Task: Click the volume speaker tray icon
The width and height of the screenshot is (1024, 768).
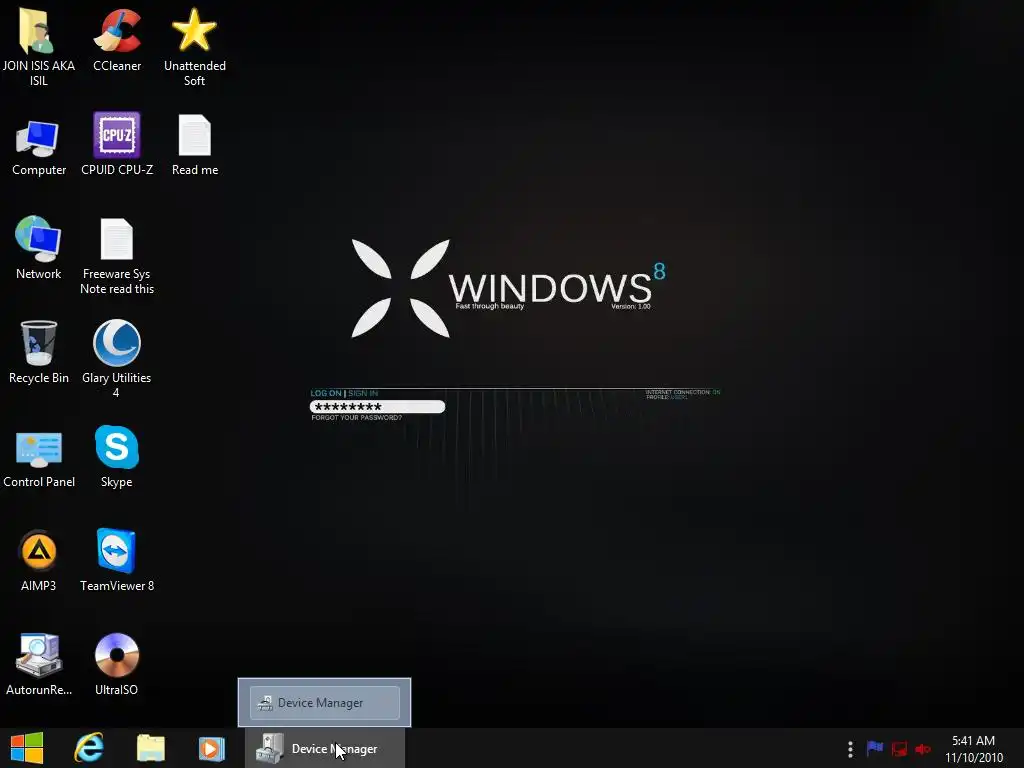Action: click(923, 749)
